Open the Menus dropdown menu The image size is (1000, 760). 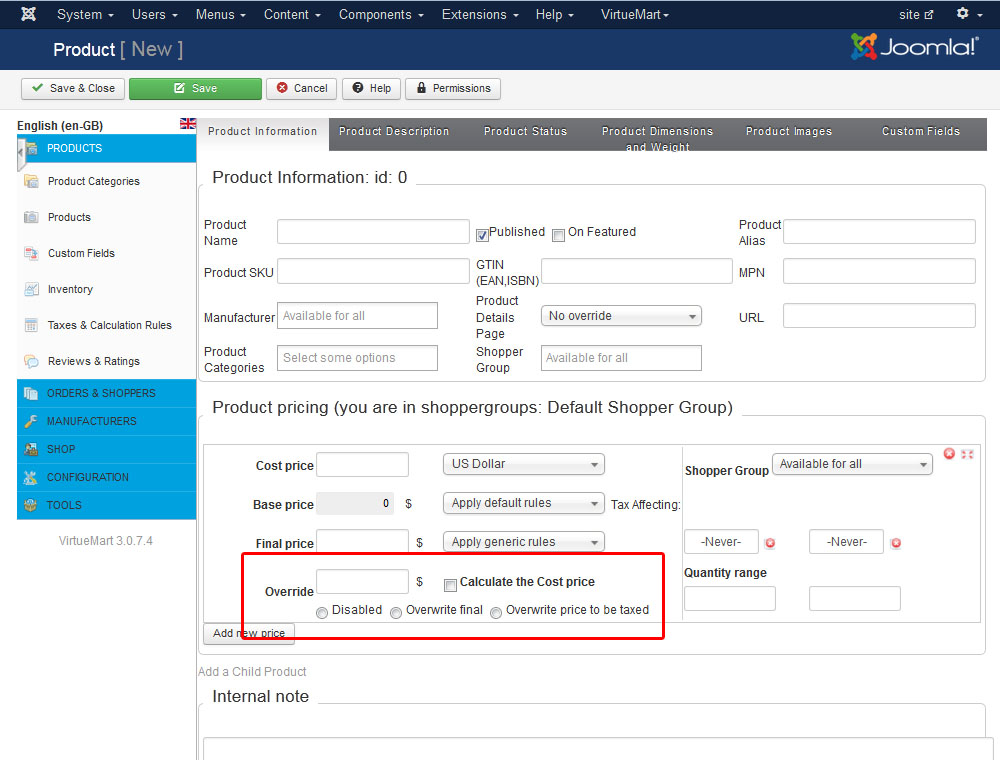pyautogui.click(x=221, y=14)
